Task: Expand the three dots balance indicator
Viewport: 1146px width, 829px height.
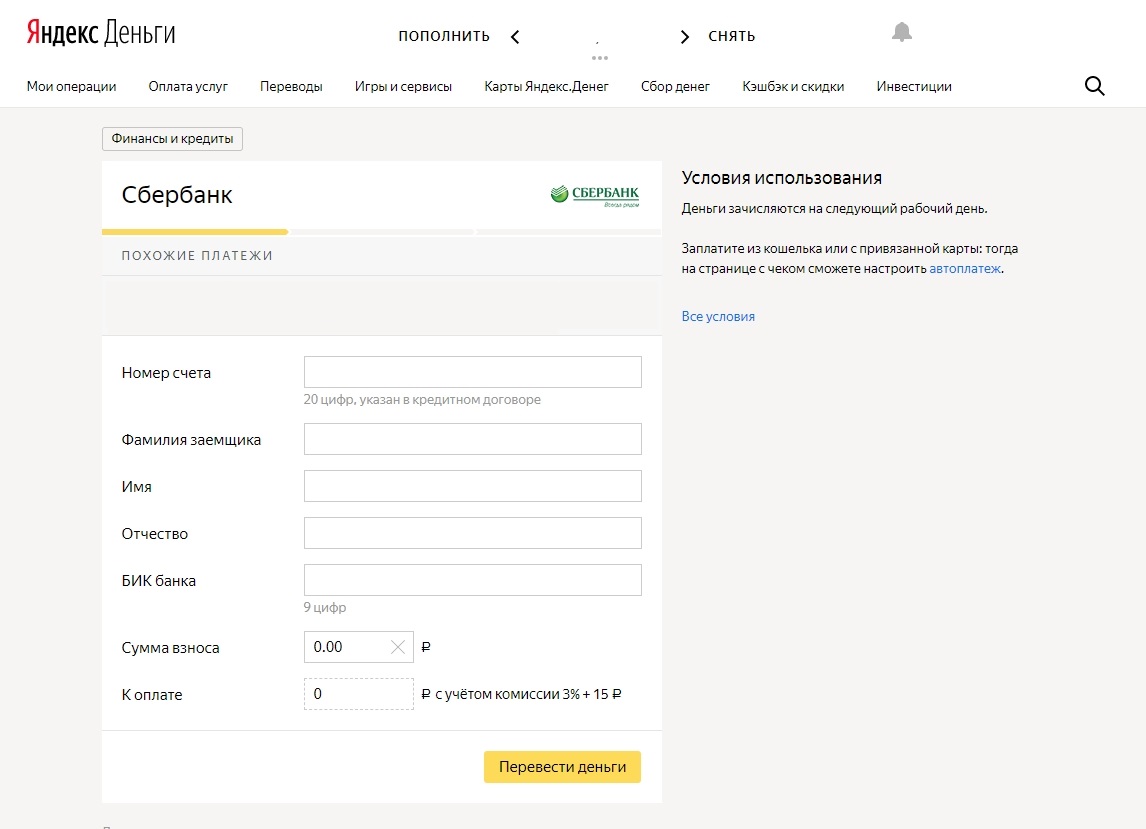Action: coord(600,57)
